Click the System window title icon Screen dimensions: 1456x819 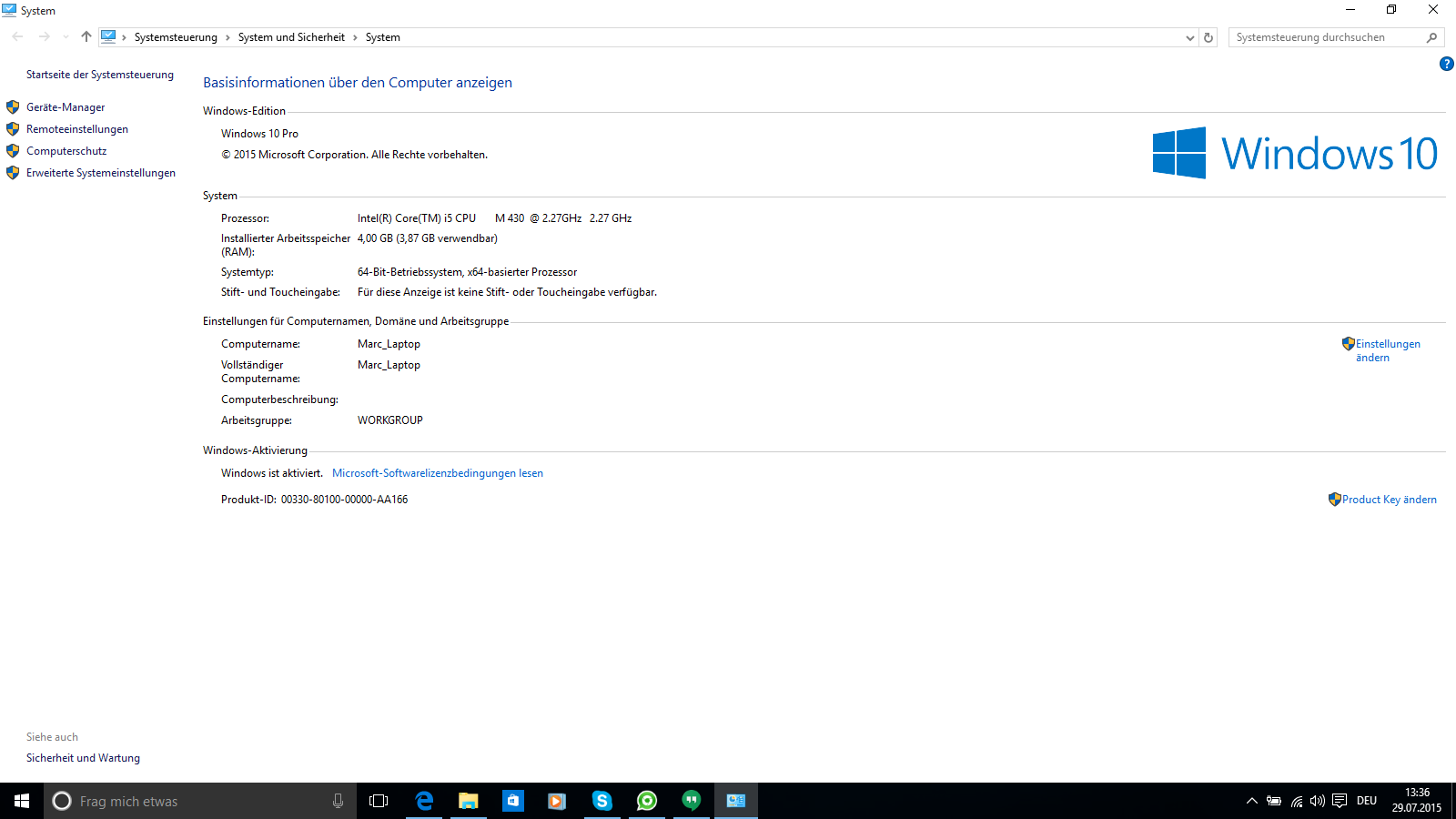click(x=9, y=10)
